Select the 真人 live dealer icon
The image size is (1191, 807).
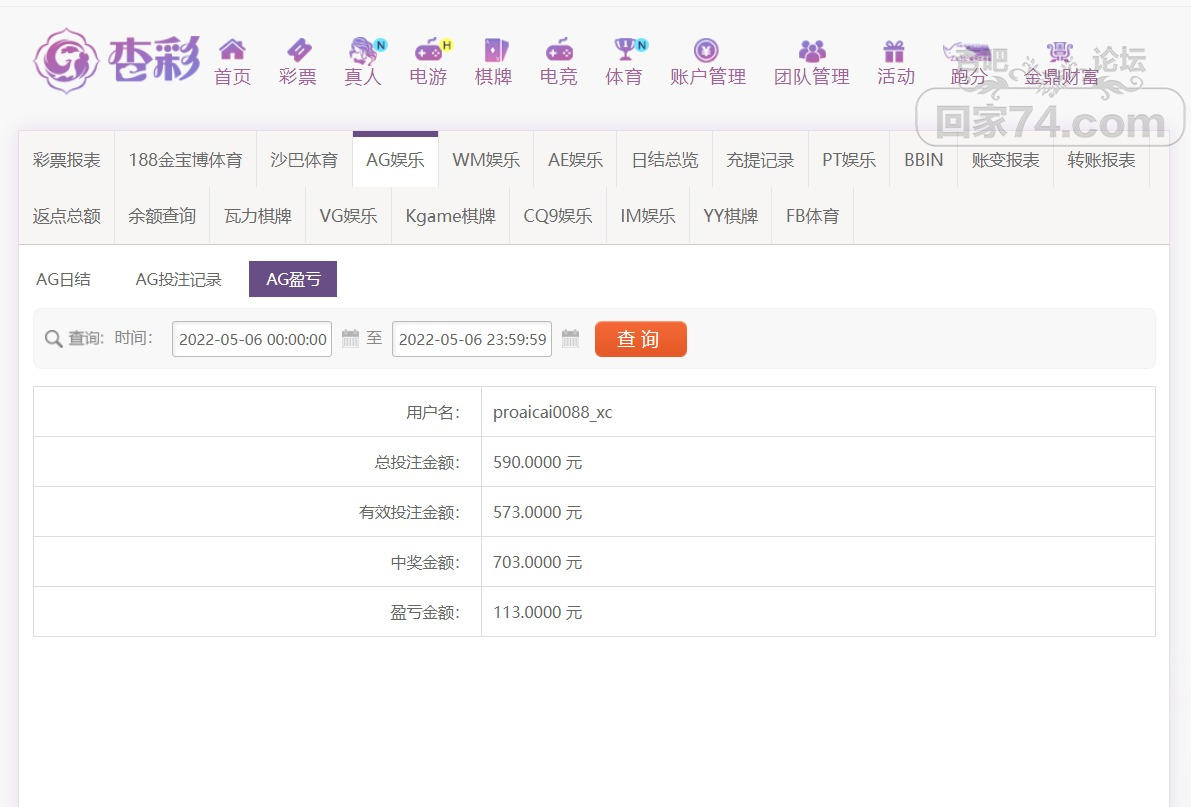(x=362, y=50)
